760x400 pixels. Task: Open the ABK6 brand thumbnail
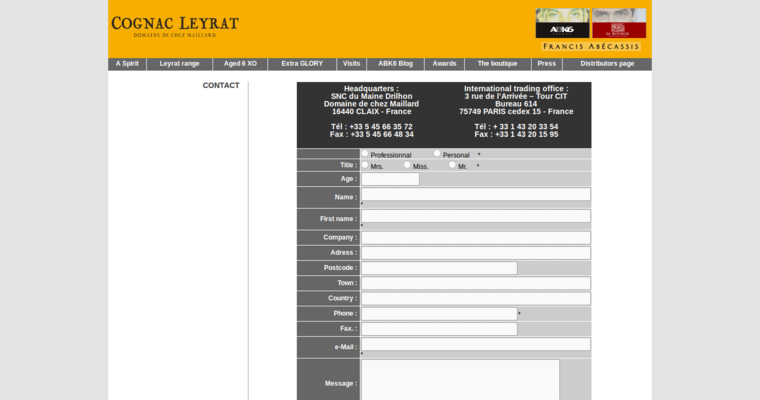(x=562, y=23)
